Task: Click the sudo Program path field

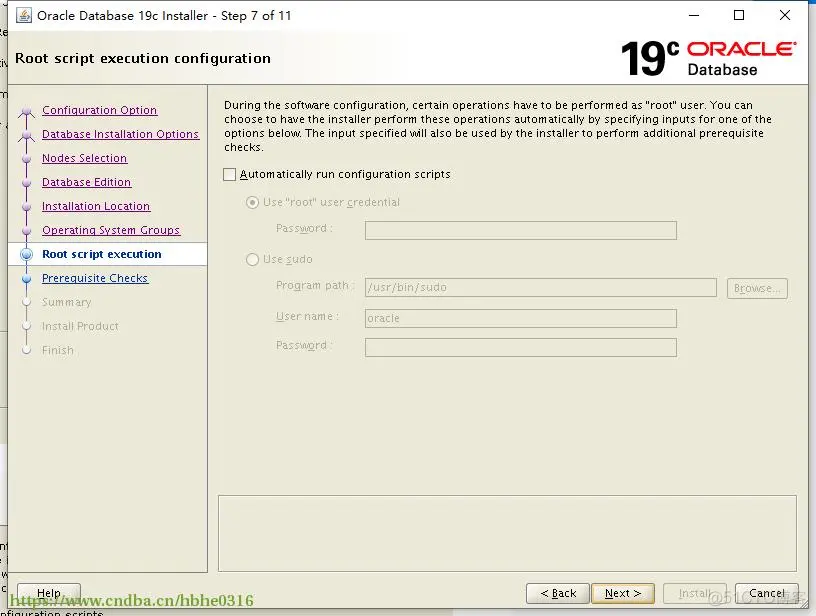Action: [541, 287]
